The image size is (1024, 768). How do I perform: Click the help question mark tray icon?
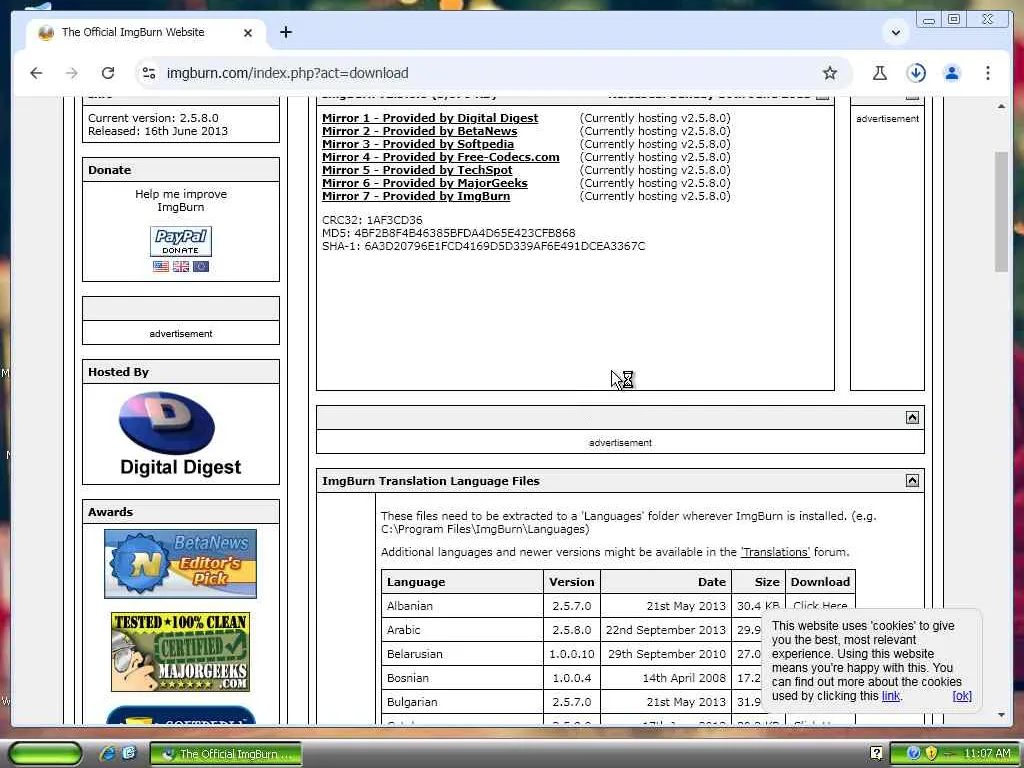pyautogui.click(x=876, y=754)
